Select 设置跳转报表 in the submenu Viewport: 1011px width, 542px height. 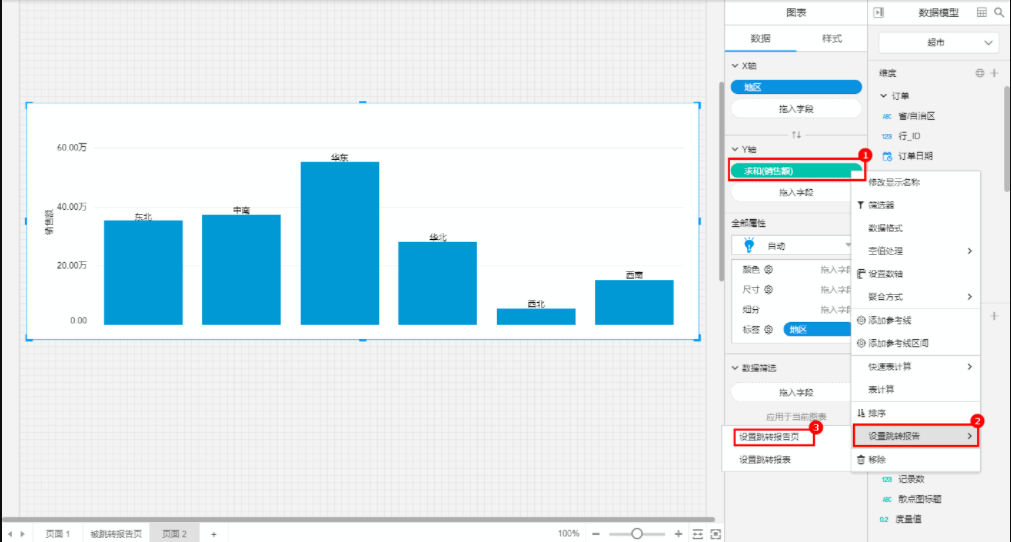tap(765, 460)
